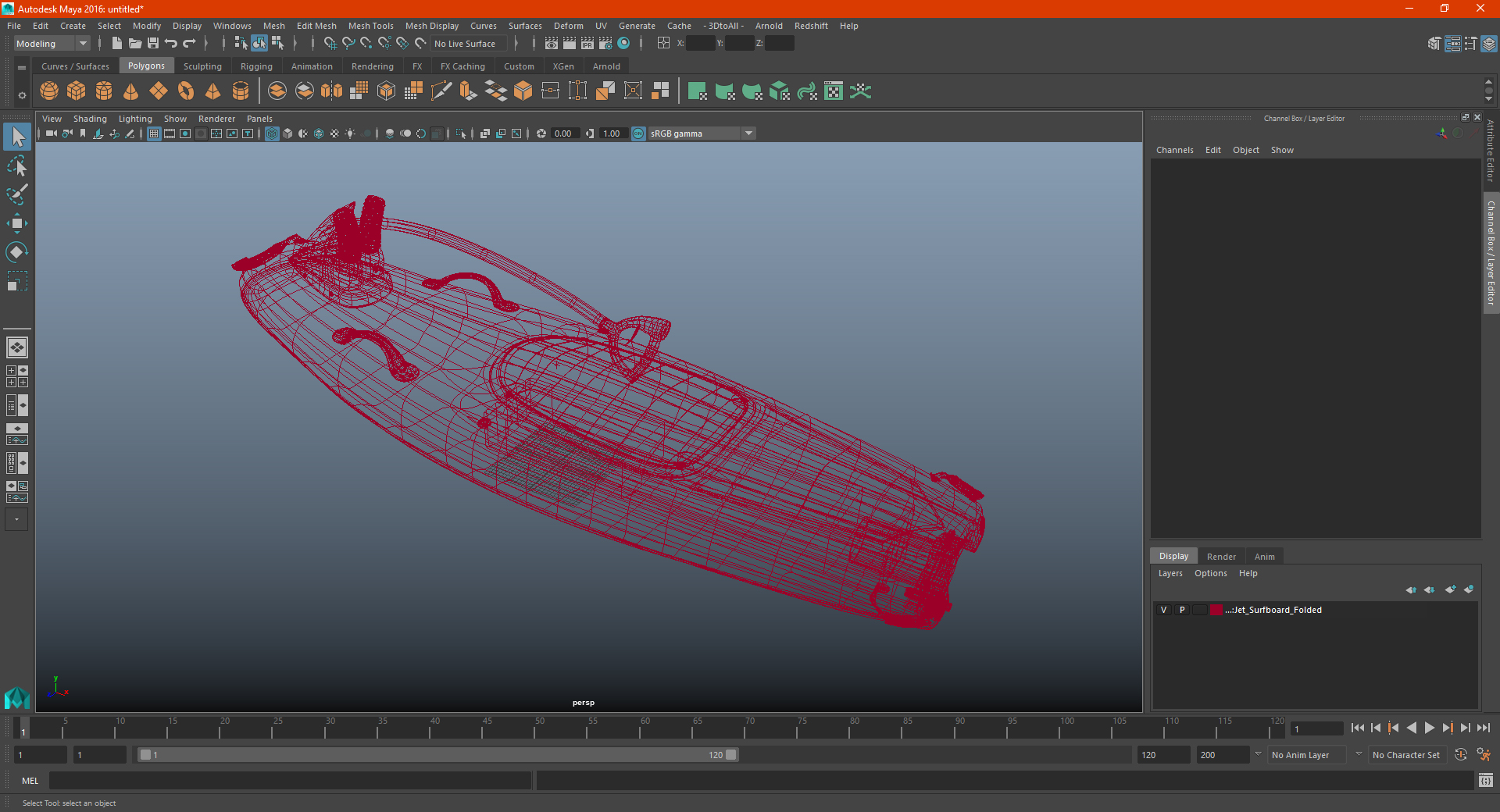Activate the Scale tool
The image size is (1500, 812).
tap(17, 281)
